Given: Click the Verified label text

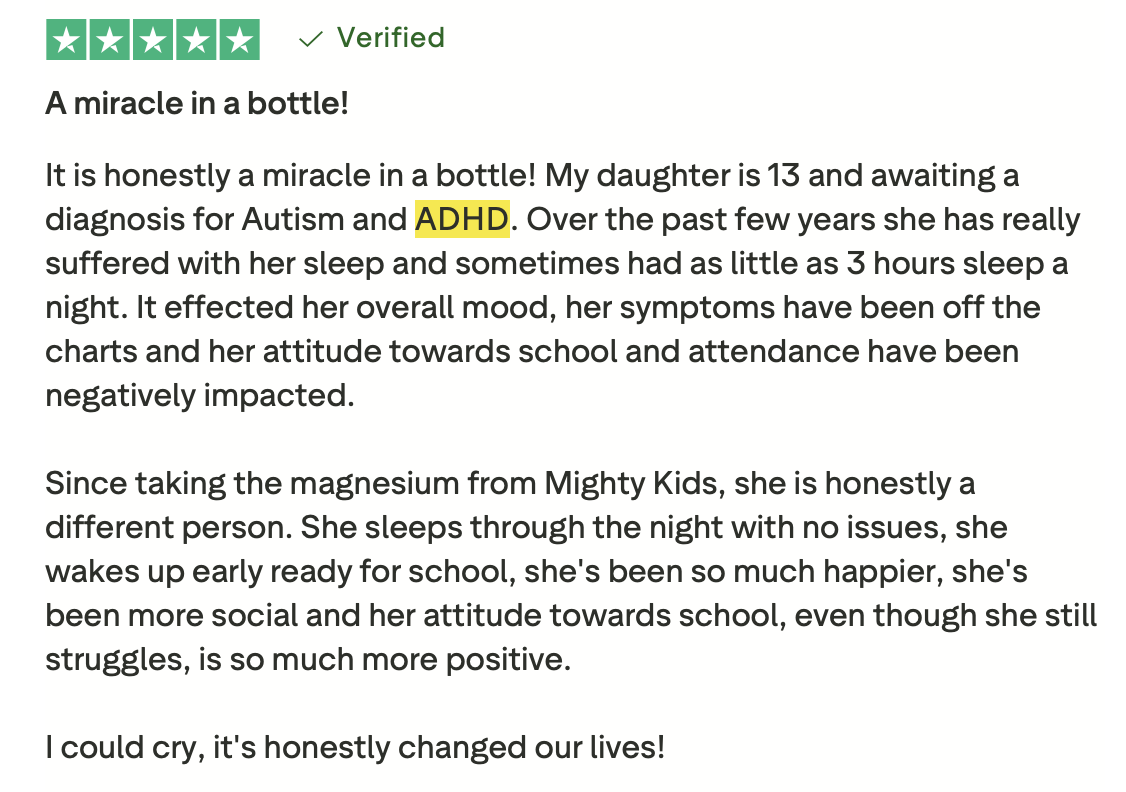Looking at the screenshot, I should (390, 38).
